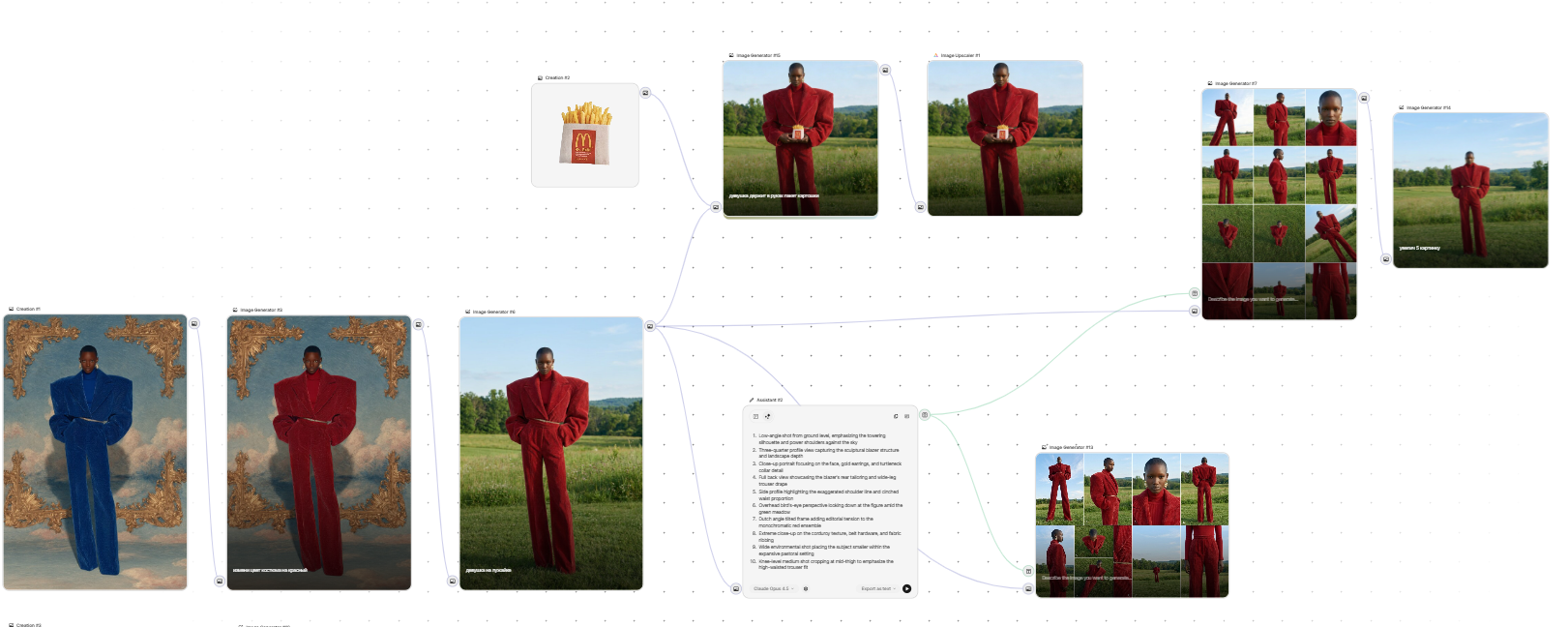Click the image output port of Creation #2
Viewport: 1568px width, 627px height.
[x=646, y=93]
